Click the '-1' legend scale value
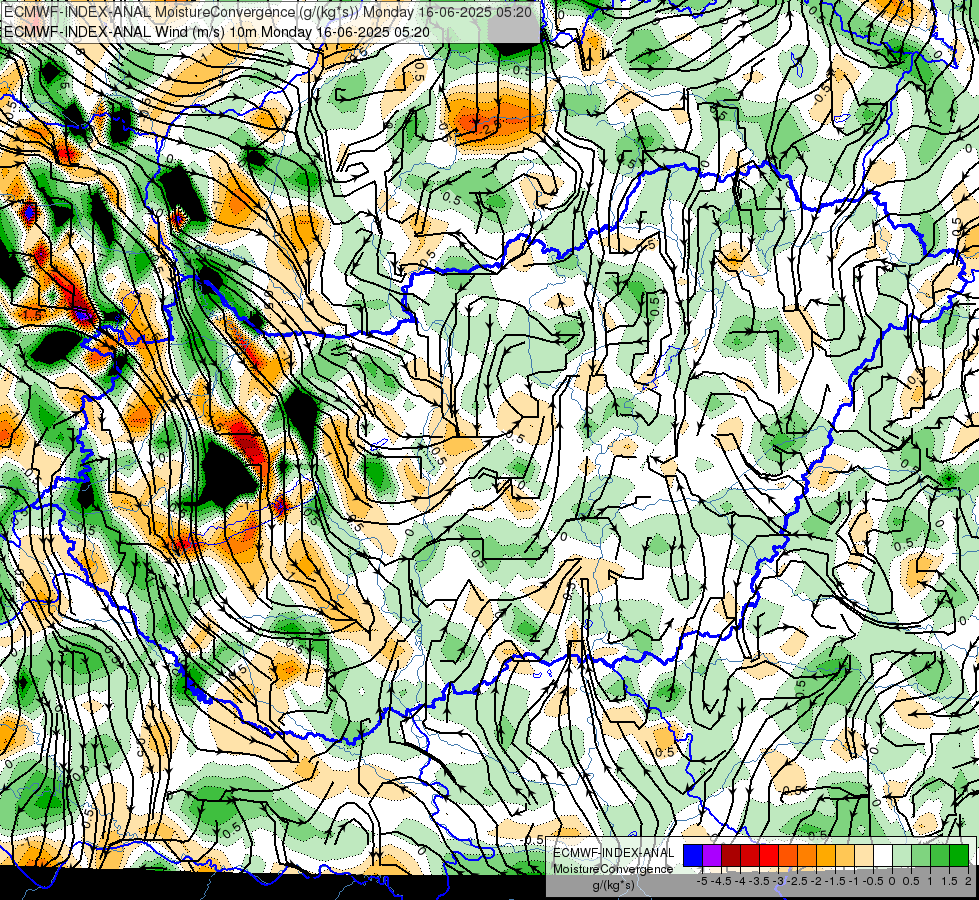Screen dimensions: 979x900 (854, 881)
